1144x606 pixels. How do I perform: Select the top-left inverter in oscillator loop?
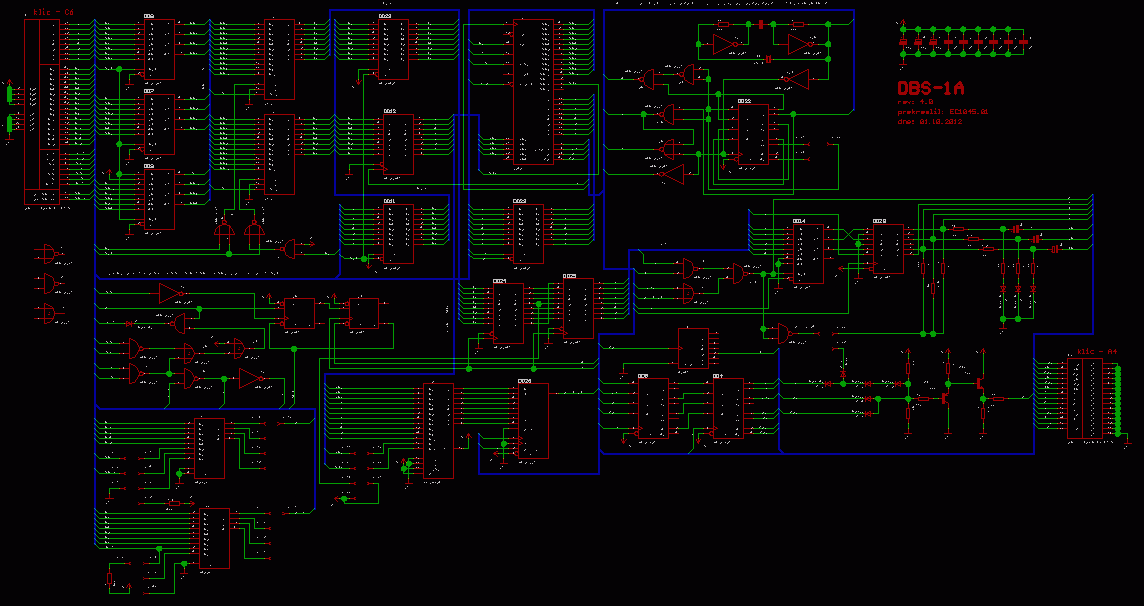pos(722,45)
